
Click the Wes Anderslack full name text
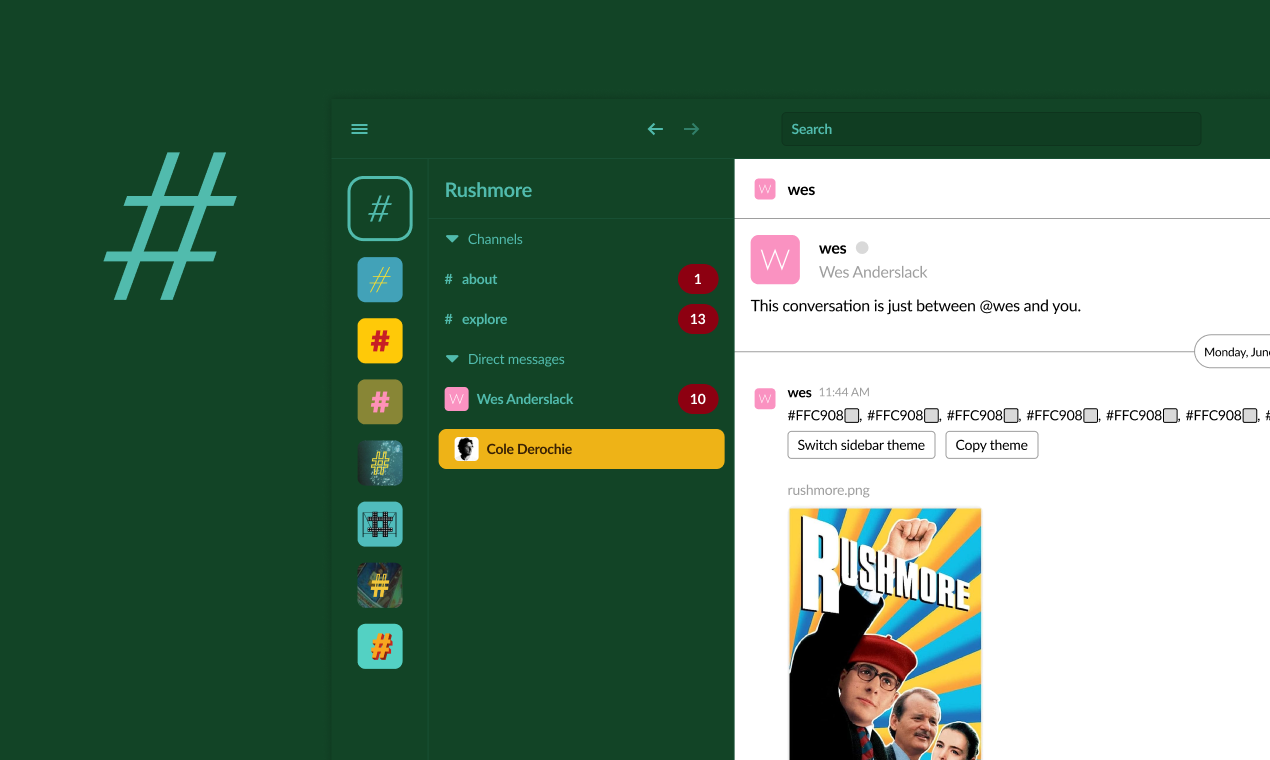click(873, 272)
